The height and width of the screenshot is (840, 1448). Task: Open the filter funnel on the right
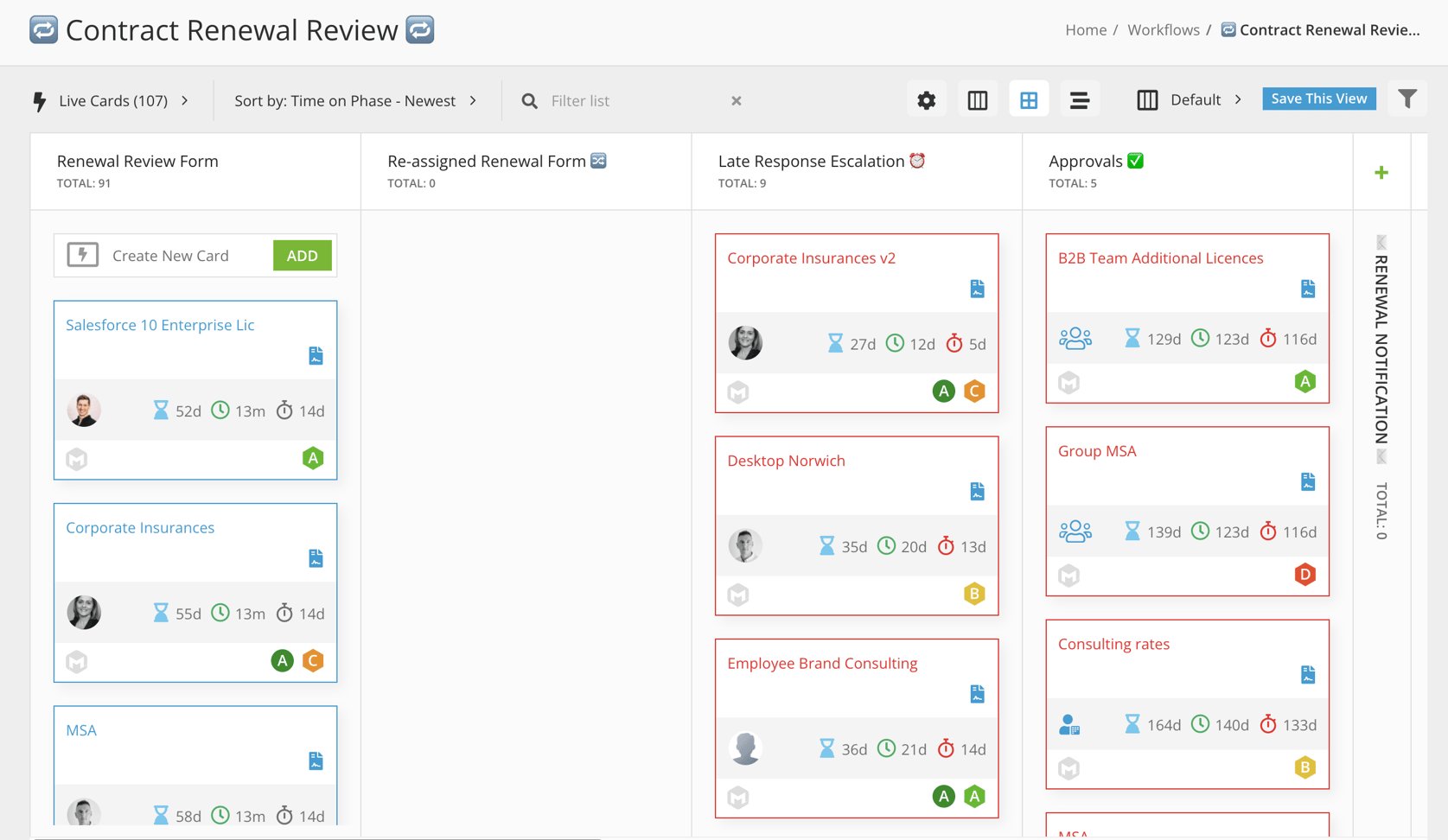click(1408, 99)
